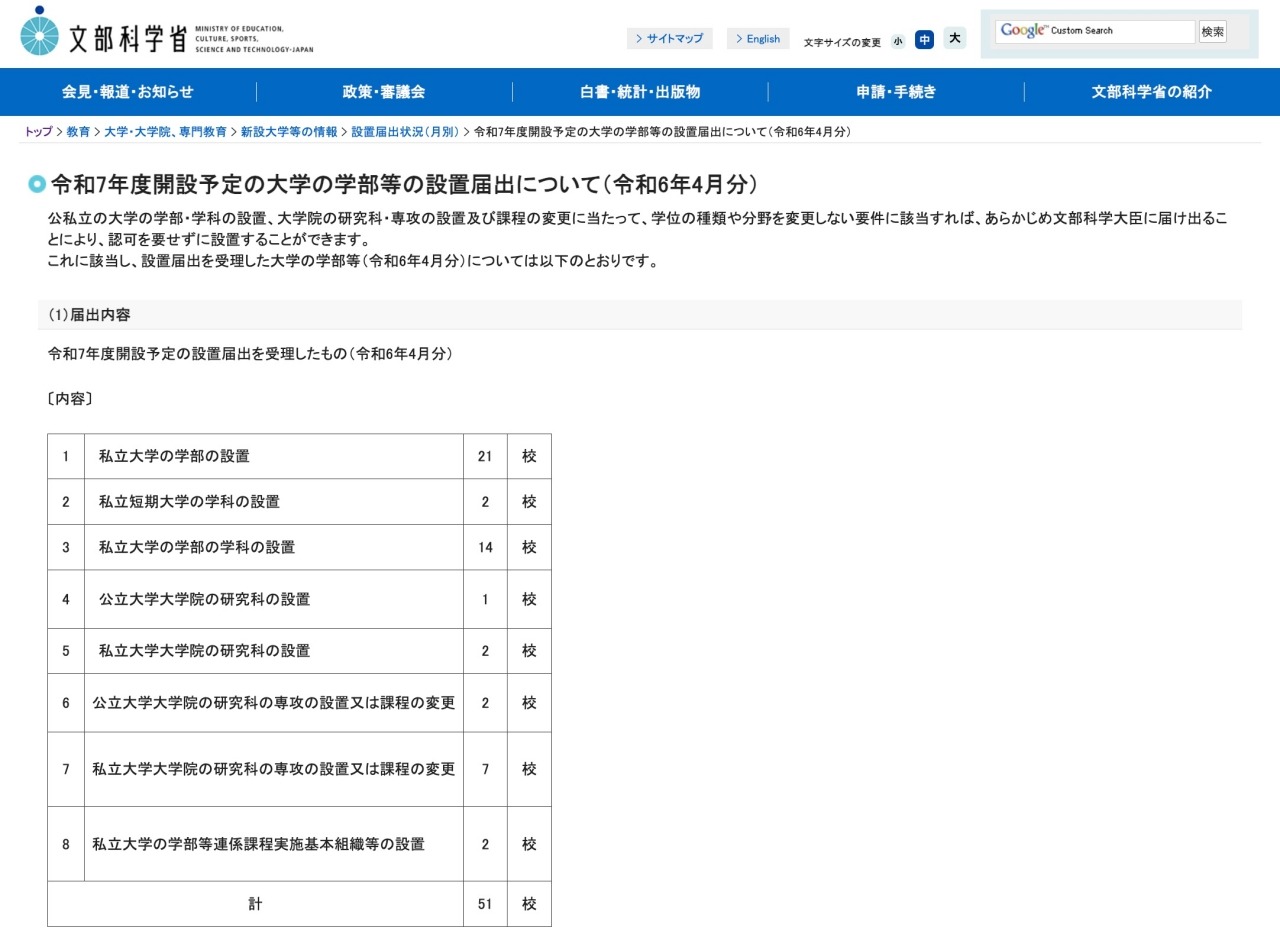Set font size to large (大)

tap(955, 39)
